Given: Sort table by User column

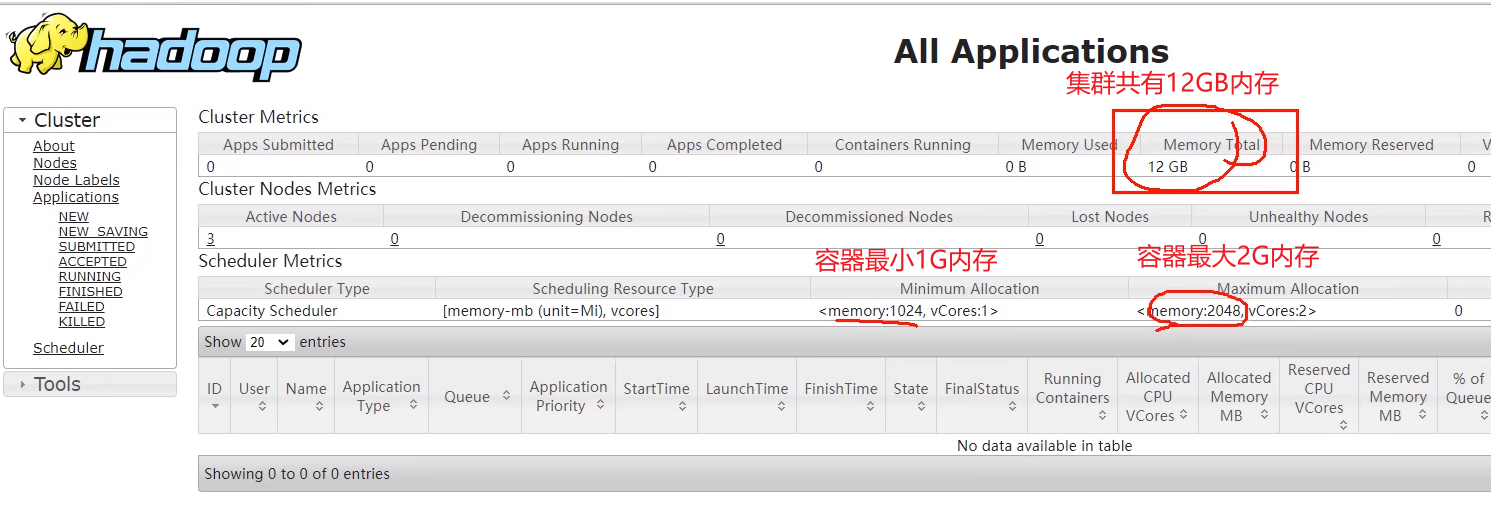Looking at the screenshot, I should 254,396.
